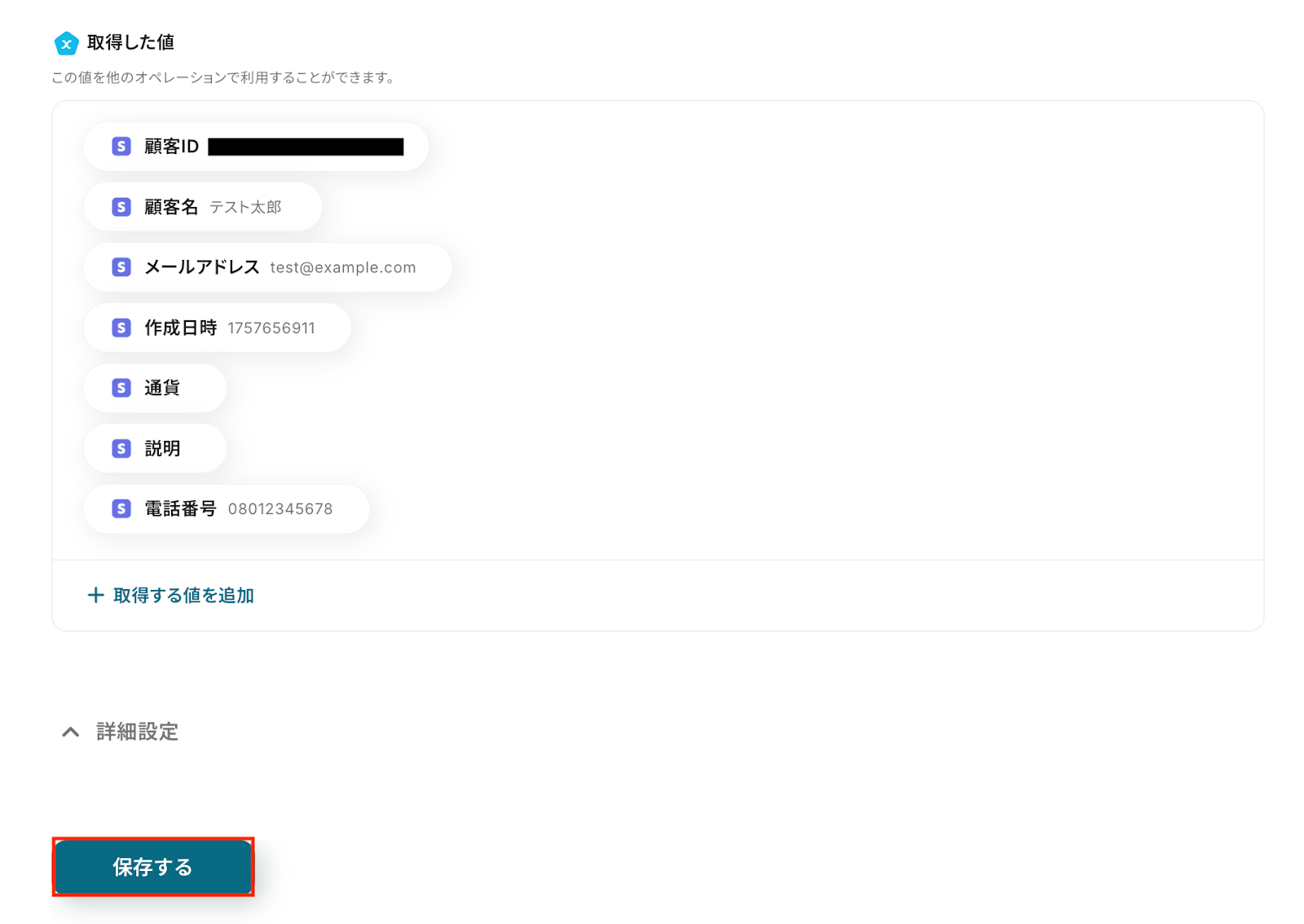The height and width of the screenshot is (924, 1304).
Task: Select the 電話番号 08012345678 value chip
Action: tap(227, 508)
